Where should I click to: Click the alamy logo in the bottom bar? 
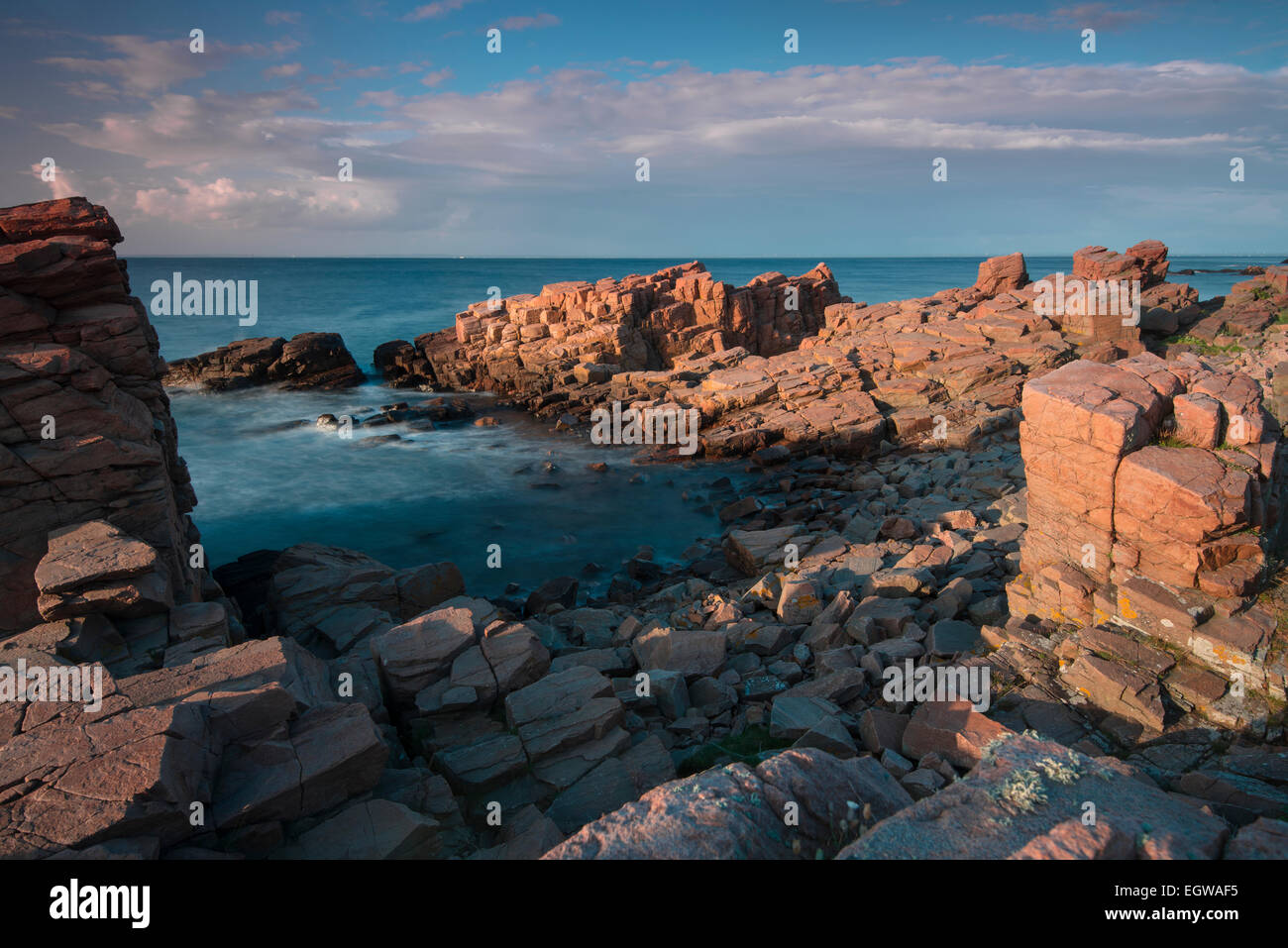click(100, 903)
